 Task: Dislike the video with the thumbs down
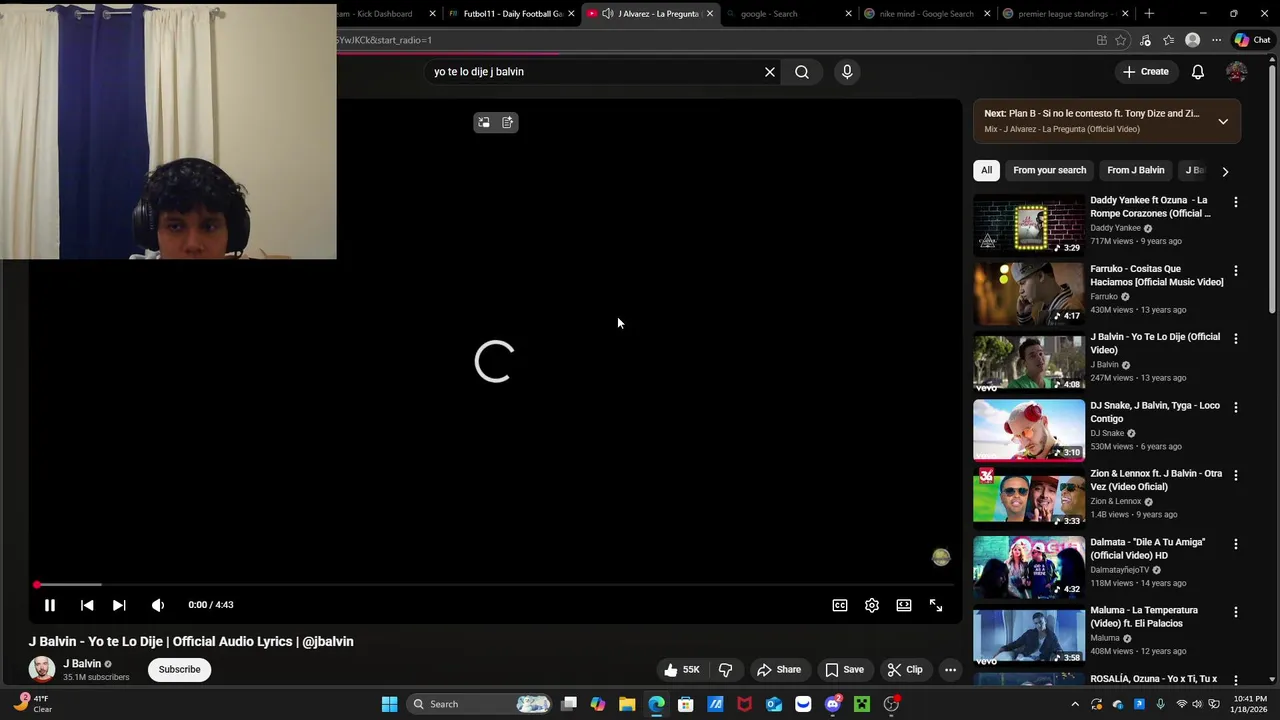point(726,670)
